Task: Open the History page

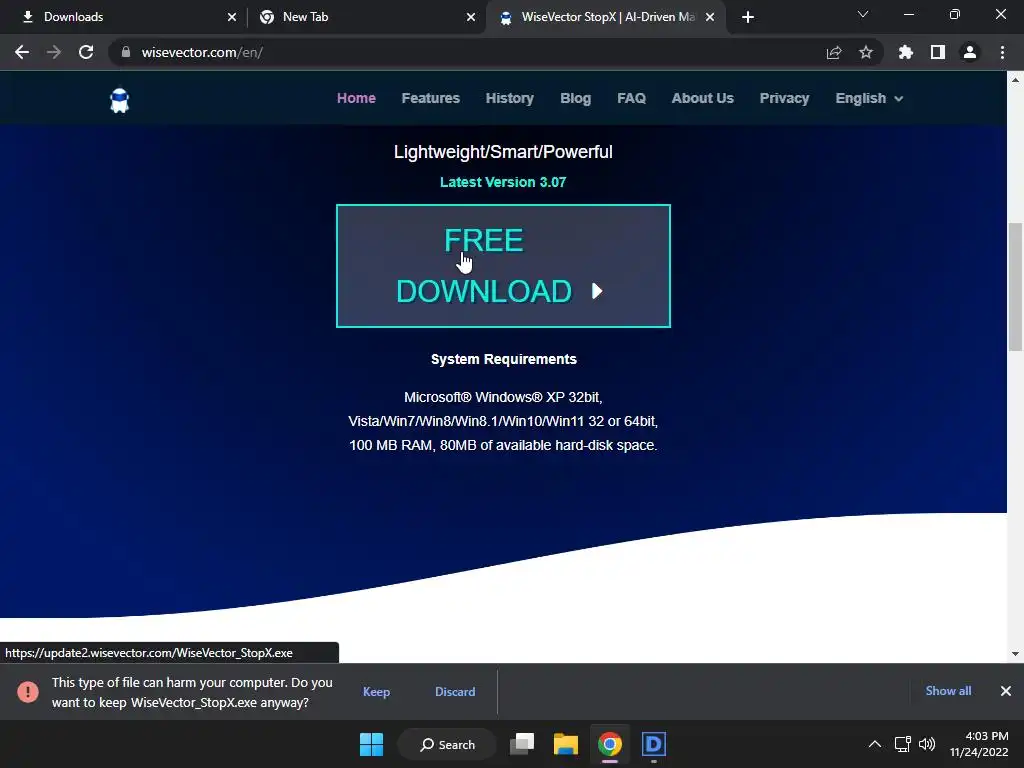Action: pos(509,98)
